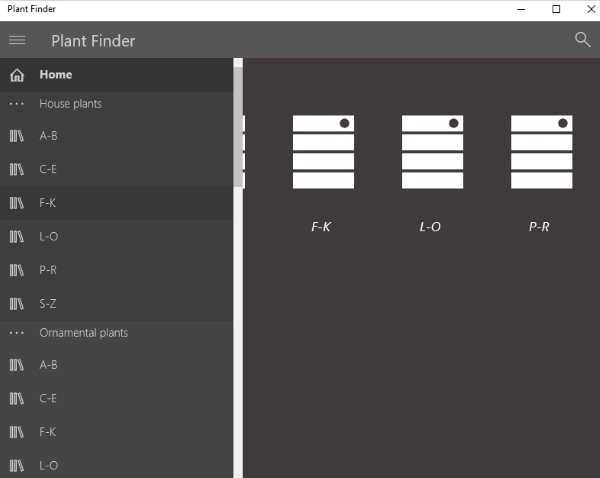Click the F-K drawer cabinet tile
The height and width of the screenshot is (478, 600).
point(323,152)
